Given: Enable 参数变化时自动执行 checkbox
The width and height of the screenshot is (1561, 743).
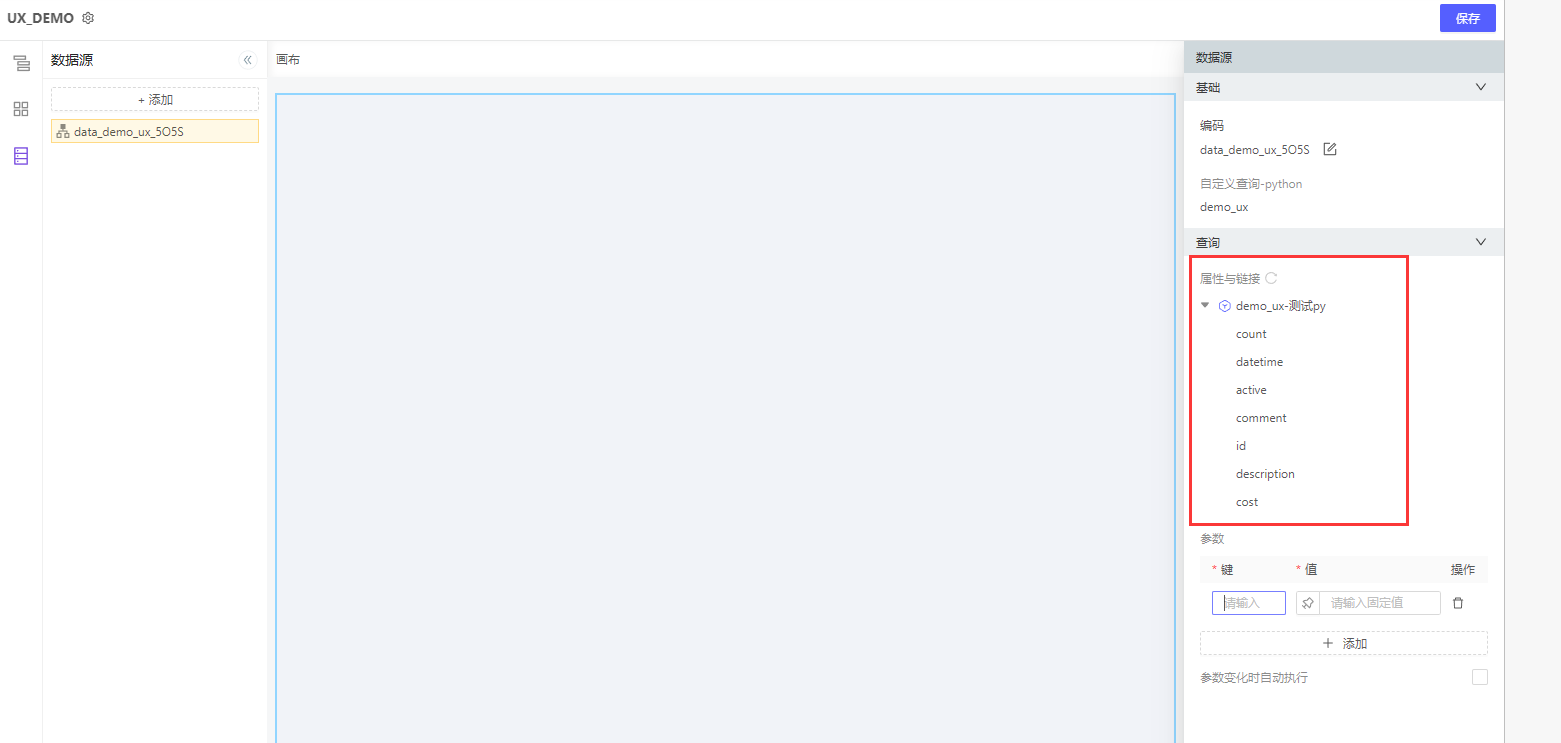Looking at the screenshot, I should click(1480, 677).
